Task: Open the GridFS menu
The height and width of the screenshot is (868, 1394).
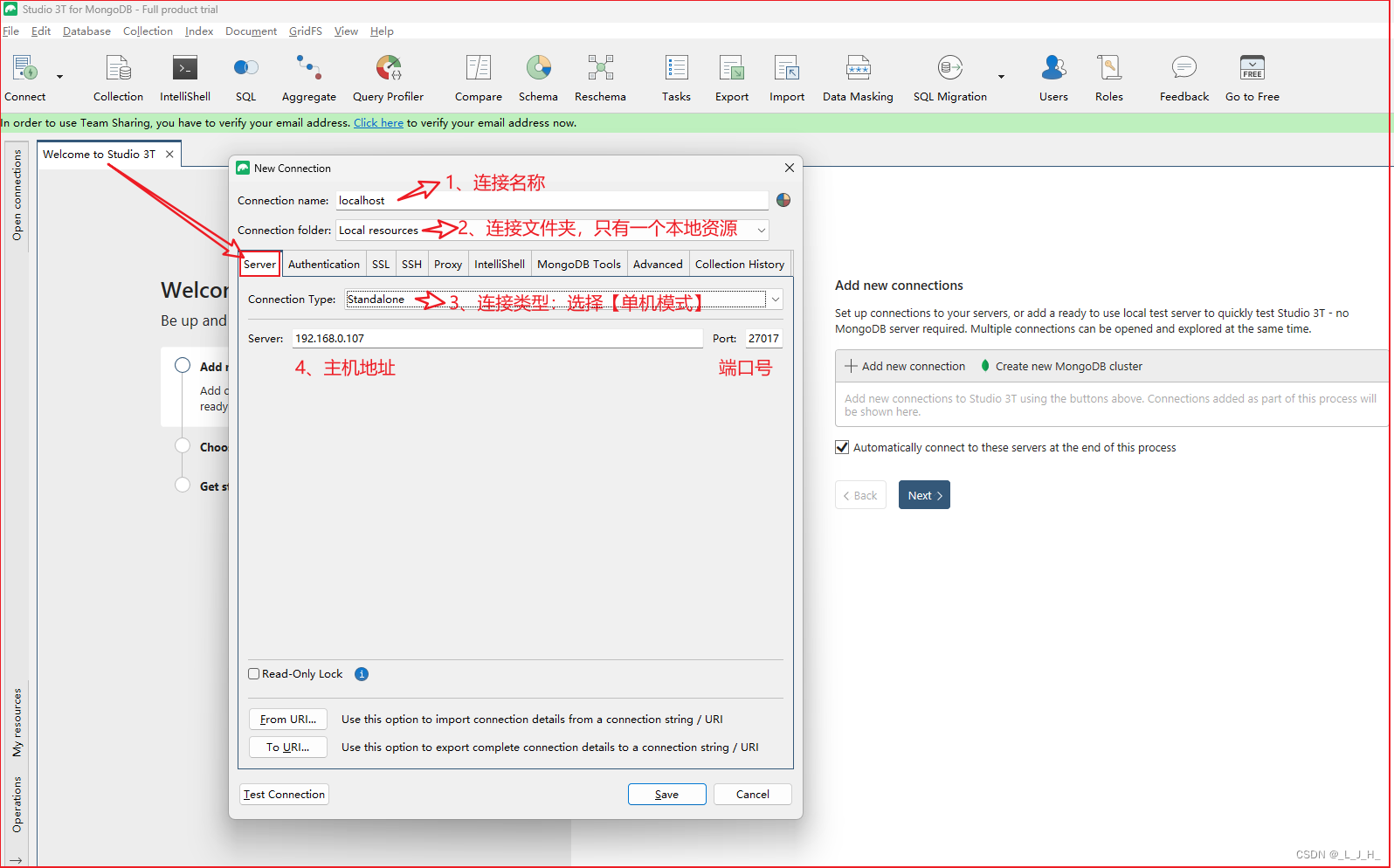Action: point(305,31)
